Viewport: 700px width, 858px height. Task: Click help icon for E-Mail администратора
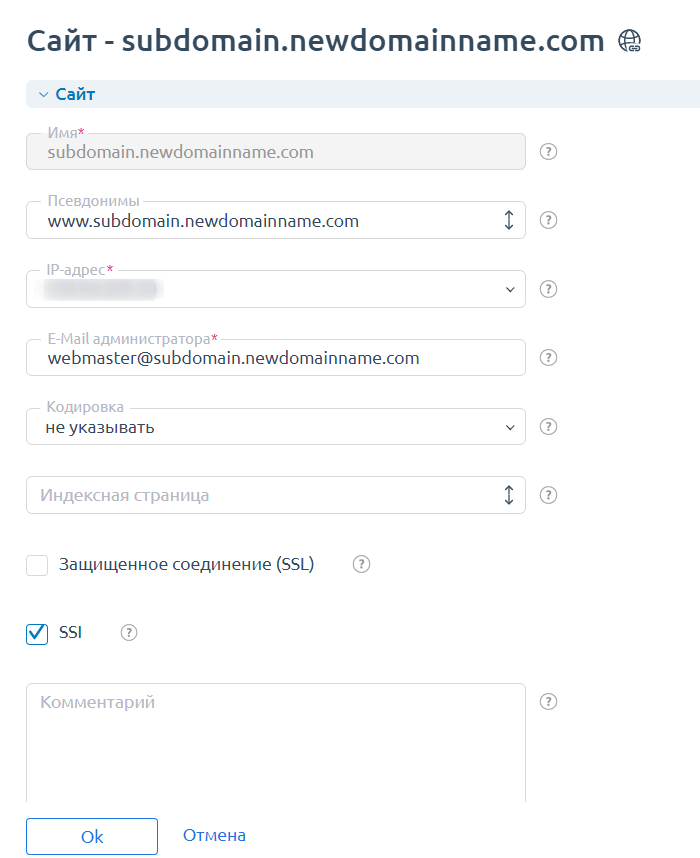click(548, 358)
